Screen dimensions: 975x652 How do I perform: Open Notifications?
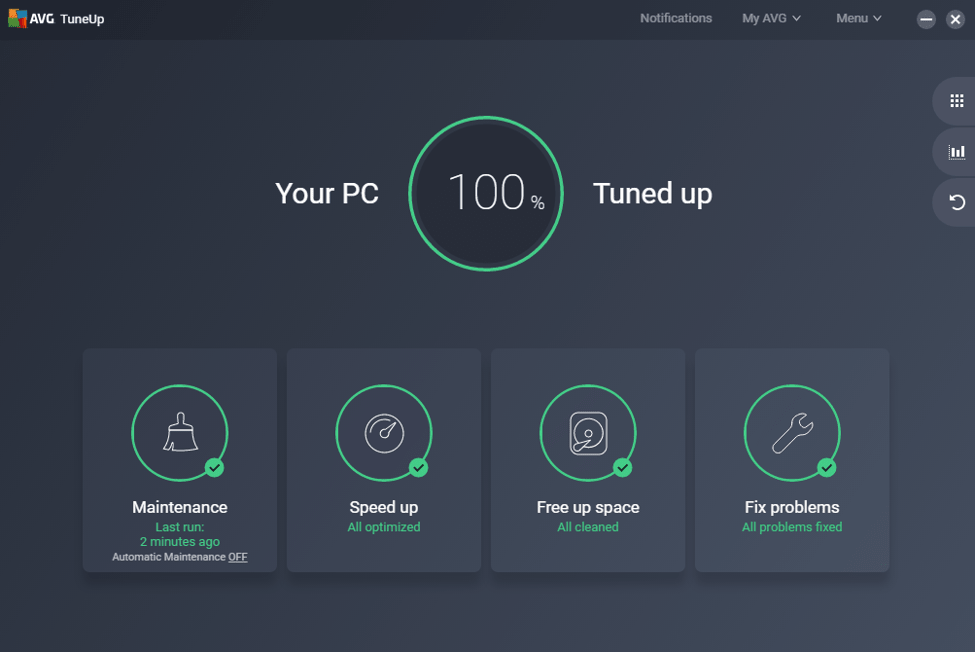(676, 17)
